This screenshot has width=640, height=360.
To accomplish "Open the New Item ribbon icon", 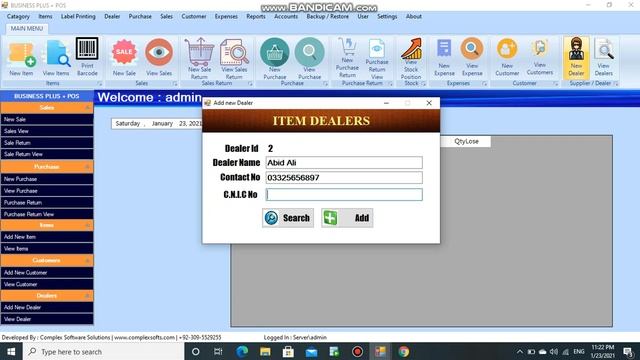I will coord(21,58).
